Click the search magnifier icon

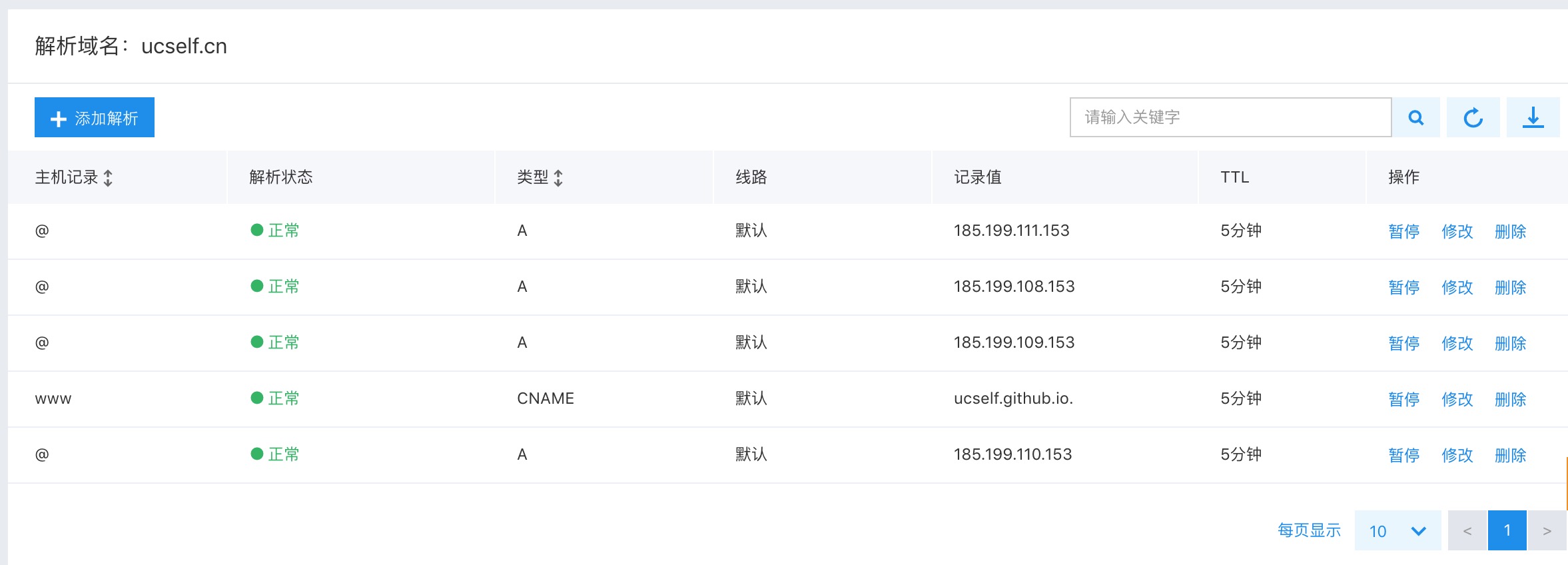click(1415, 118)
